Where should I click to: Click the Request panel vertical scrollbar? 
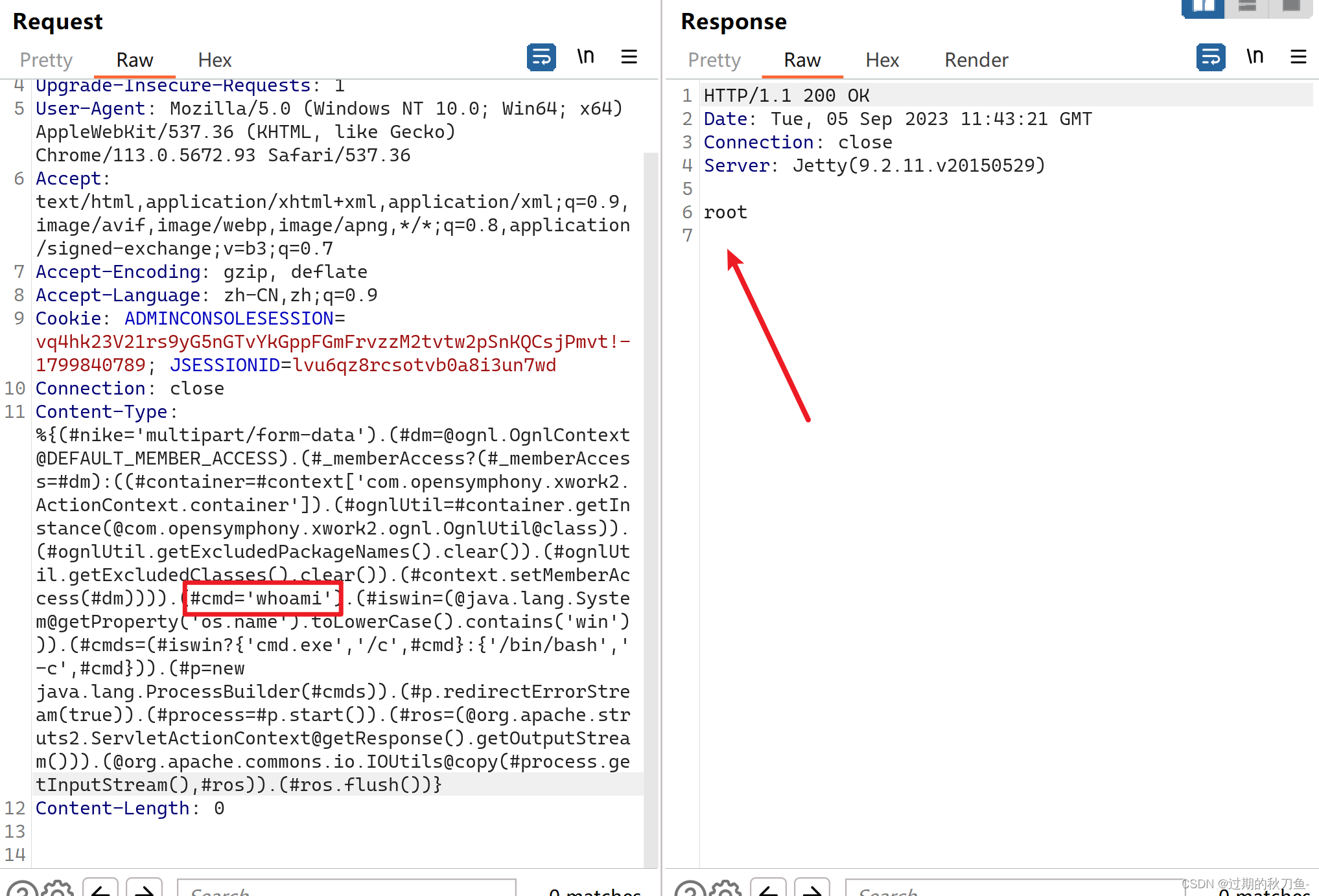pos(650,509)
